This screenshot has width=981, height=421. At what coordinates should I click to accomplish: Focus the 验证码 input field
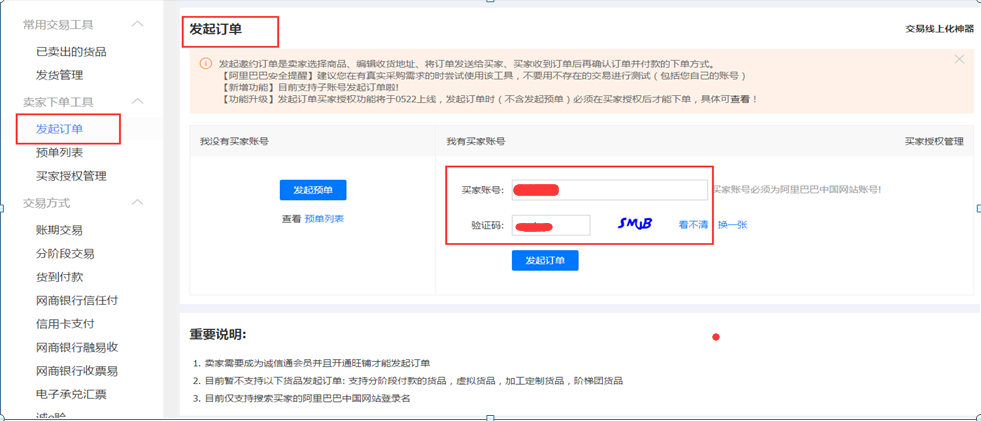[x=551, y=225]
